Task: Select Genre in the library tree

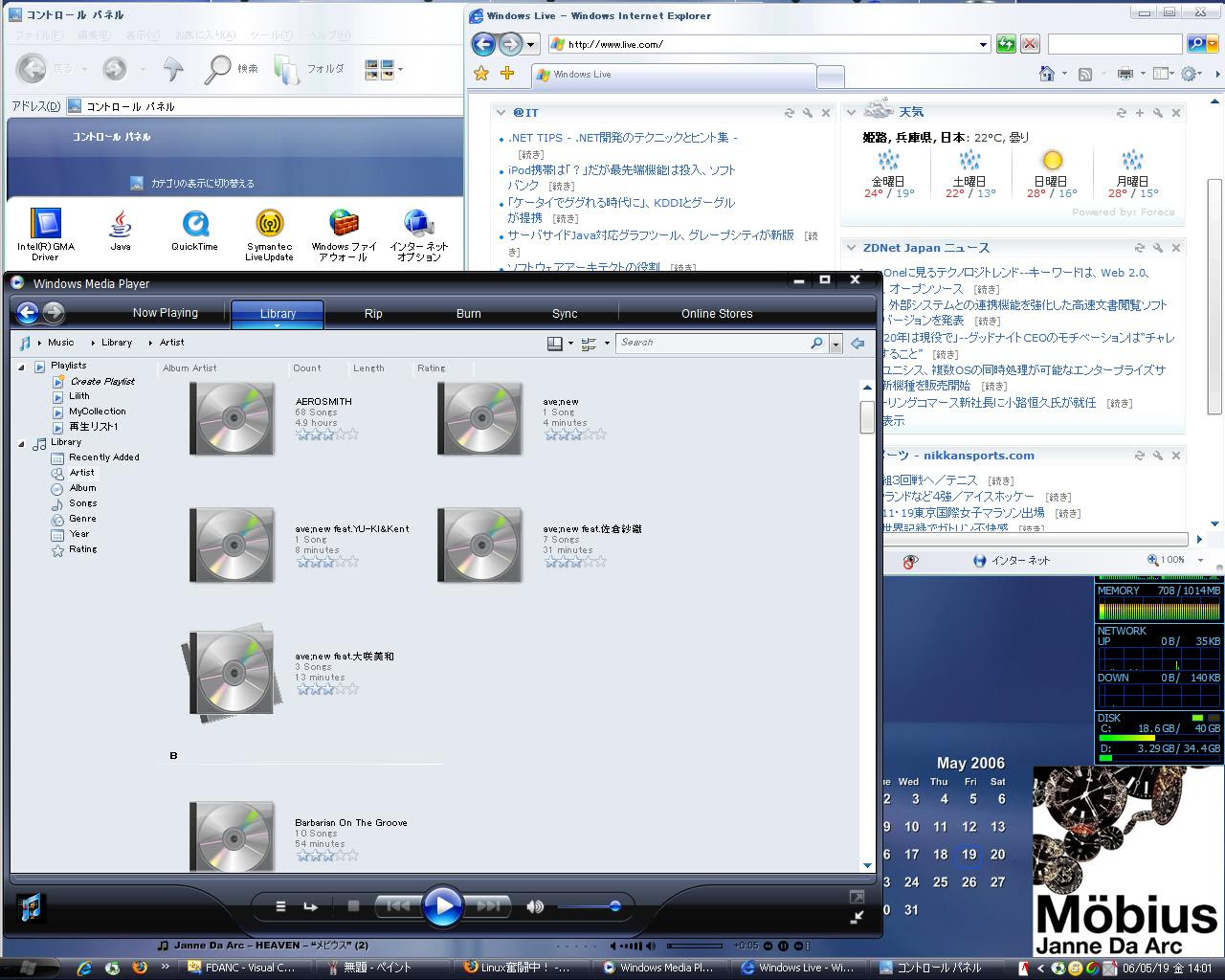Action: click(82, 518)
